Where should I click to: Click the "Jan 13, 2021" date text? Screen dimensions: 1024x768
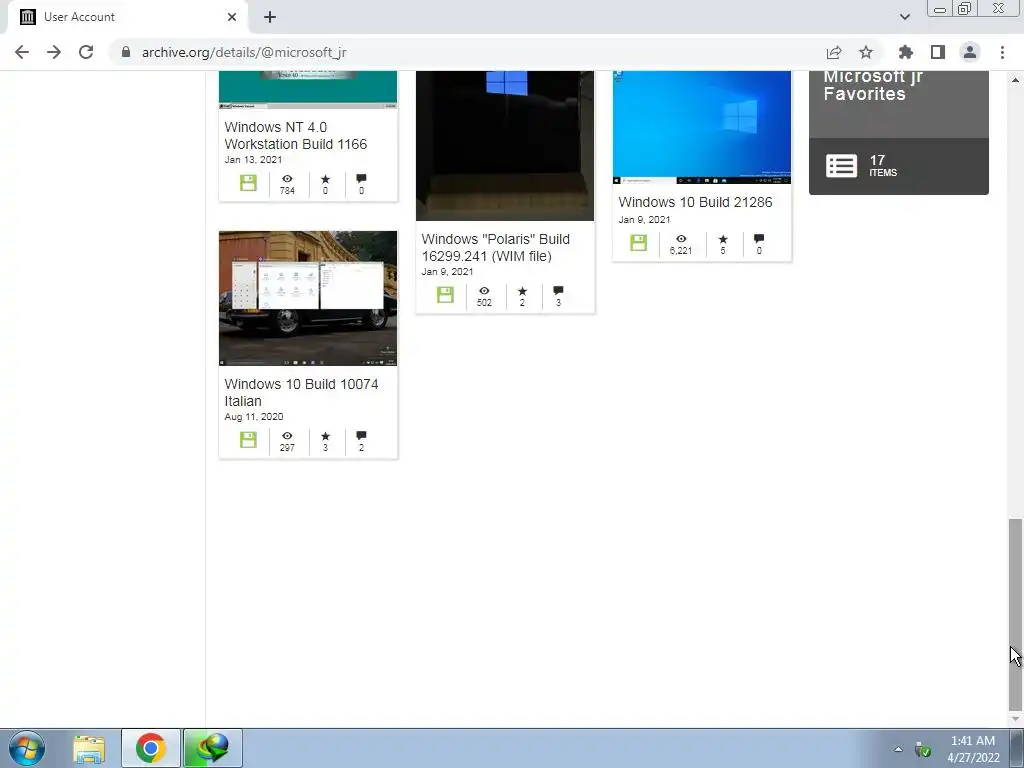253,160
